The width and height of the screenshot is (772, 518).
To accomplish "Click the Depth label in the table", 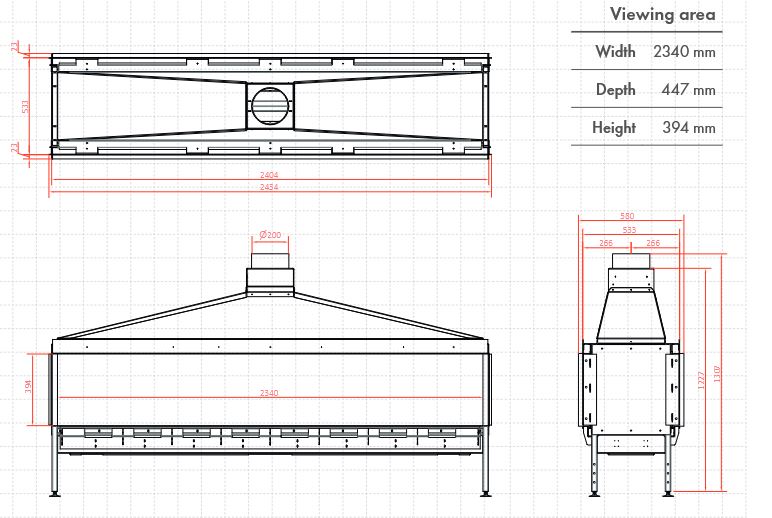I will click(x=615, y=90).
